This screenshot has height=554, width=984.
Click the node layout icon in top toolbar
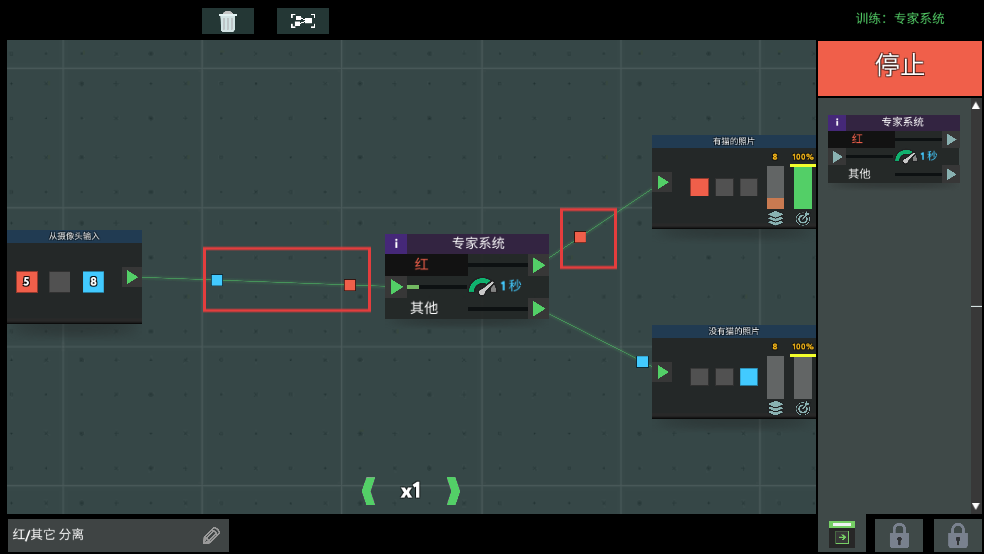(302, 21)
